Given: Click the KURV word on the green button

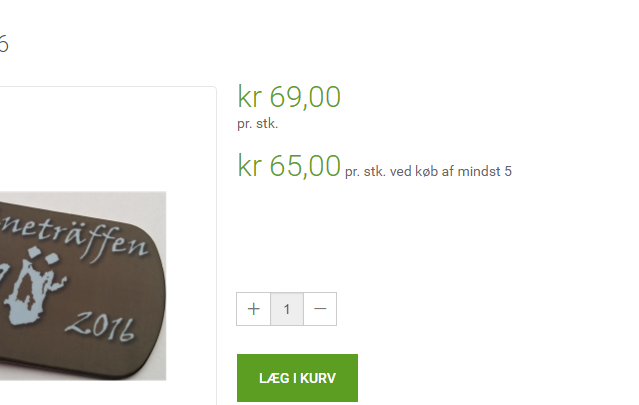Looking at the screenshot, I should (x=318, y=379).
